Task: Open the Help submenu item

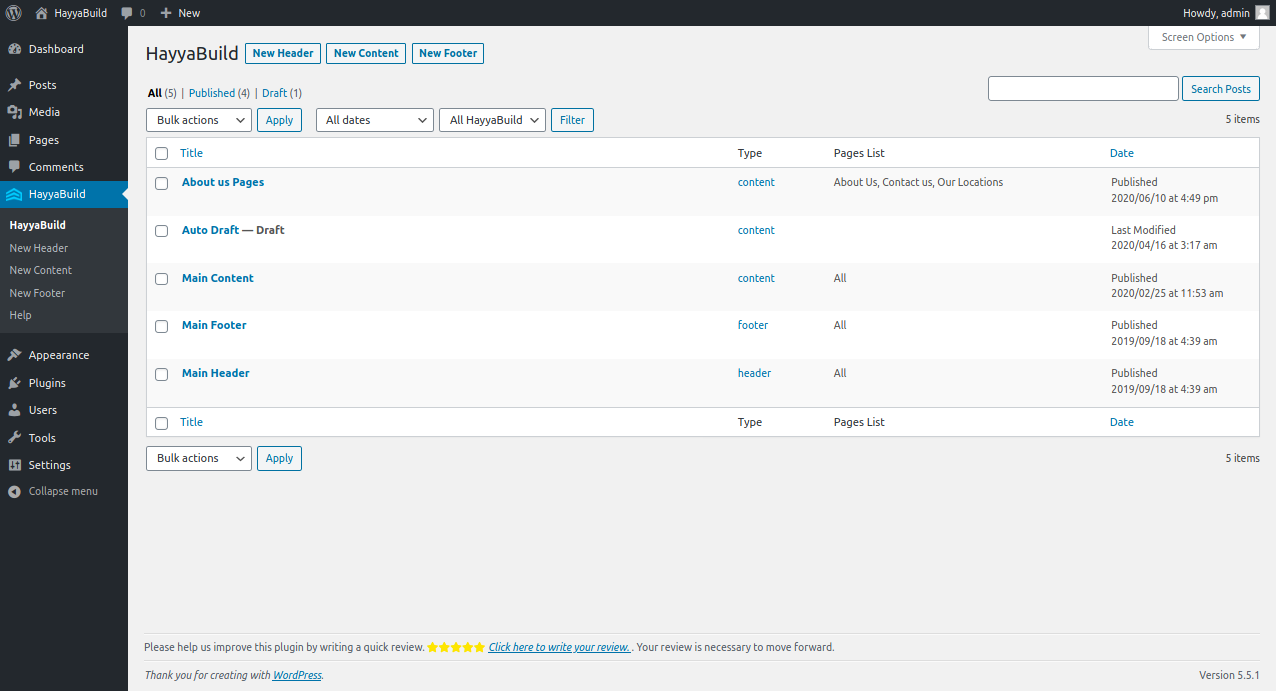Action: coord(20,315)
